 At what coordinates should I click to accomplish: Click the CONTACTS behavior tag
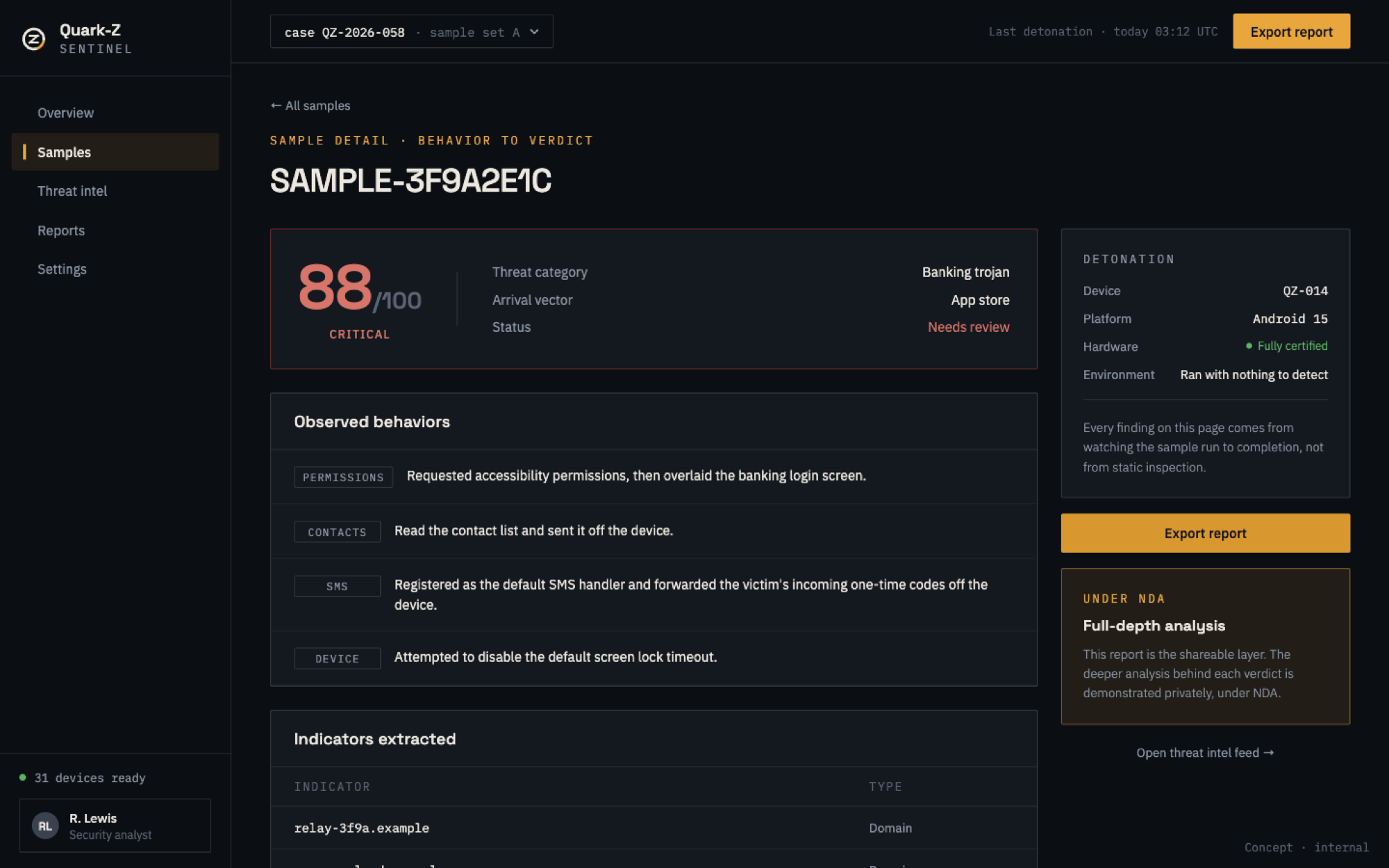[337, 532]
